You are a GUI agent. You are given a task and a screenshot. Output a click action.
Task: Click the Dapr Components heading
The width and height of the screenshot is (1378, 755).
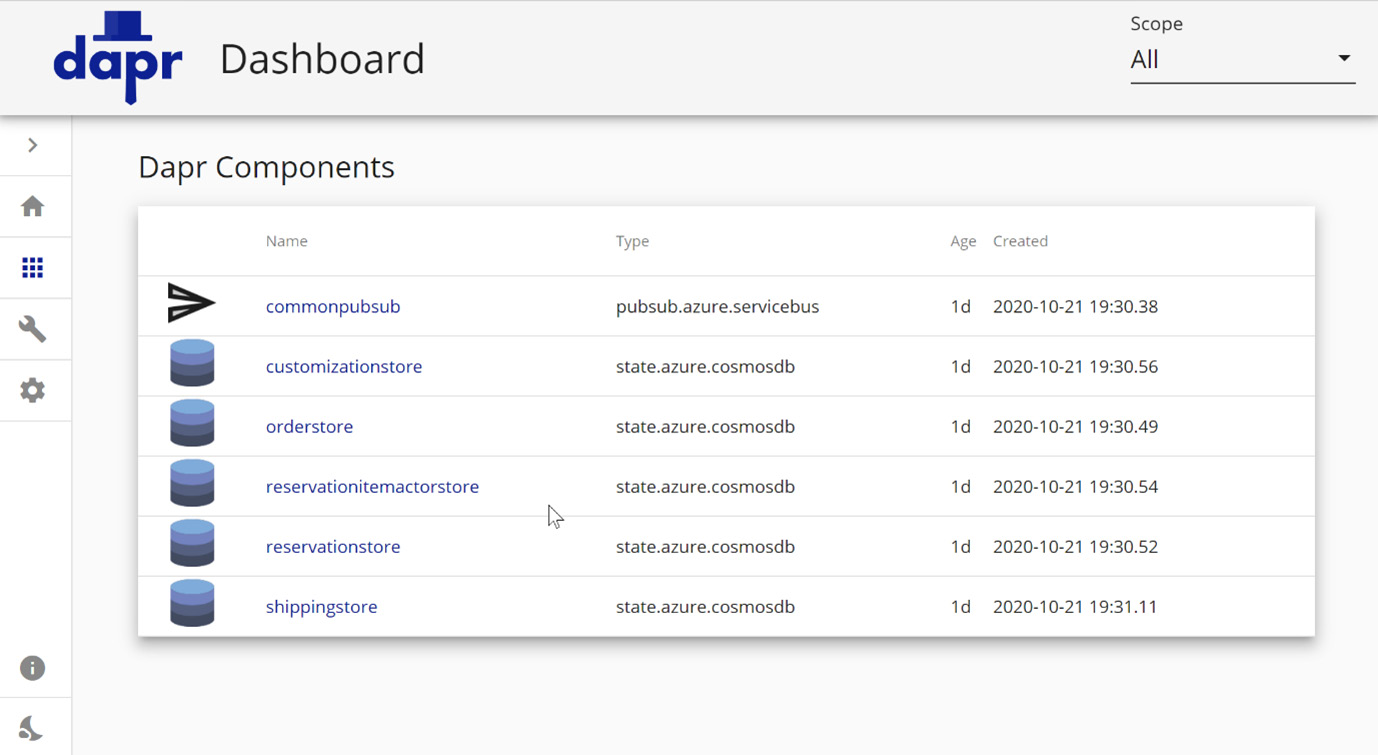click(266, 167)
